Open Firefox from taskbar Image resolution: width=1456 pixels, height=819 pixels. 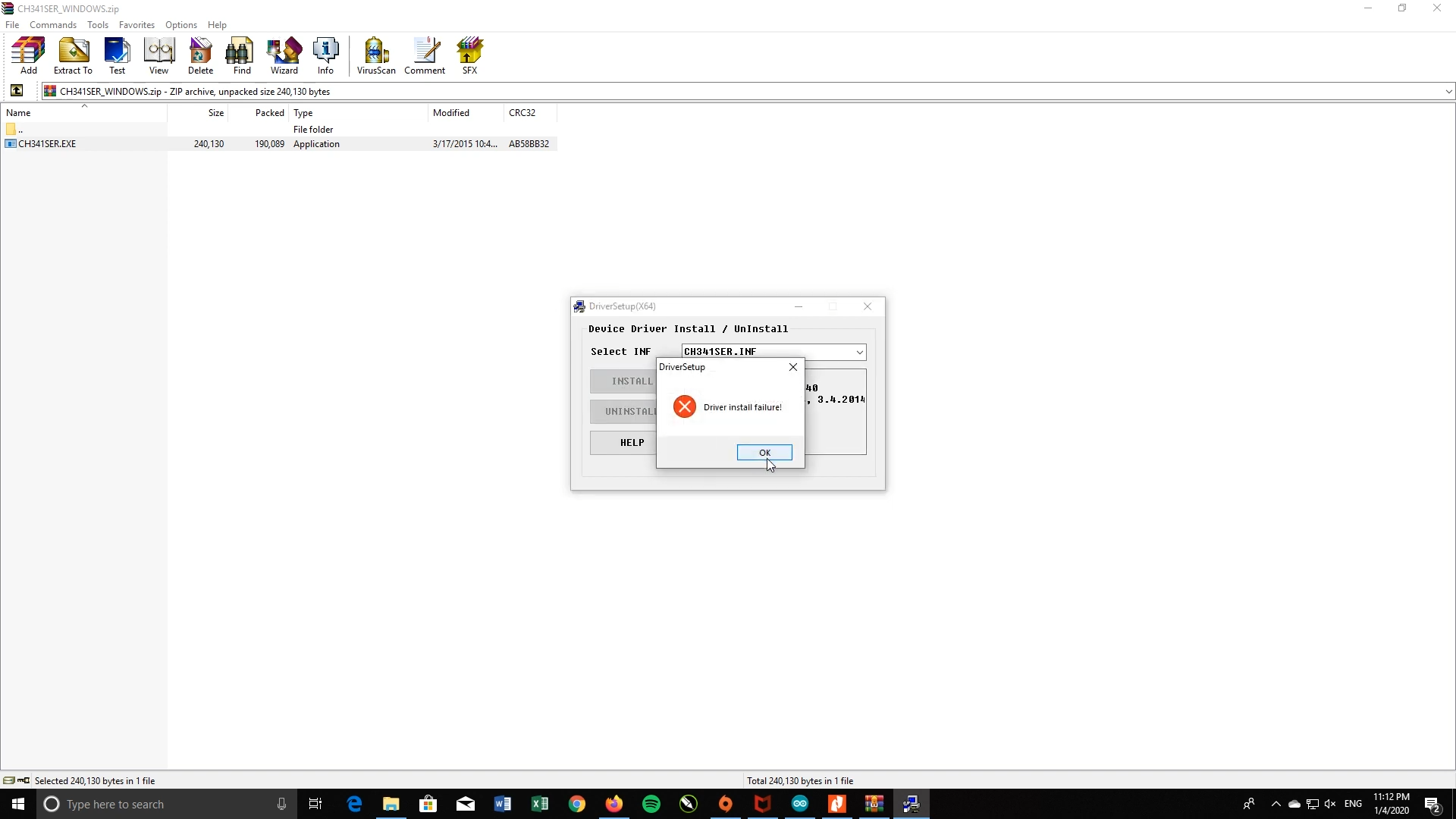coord(614,804)
